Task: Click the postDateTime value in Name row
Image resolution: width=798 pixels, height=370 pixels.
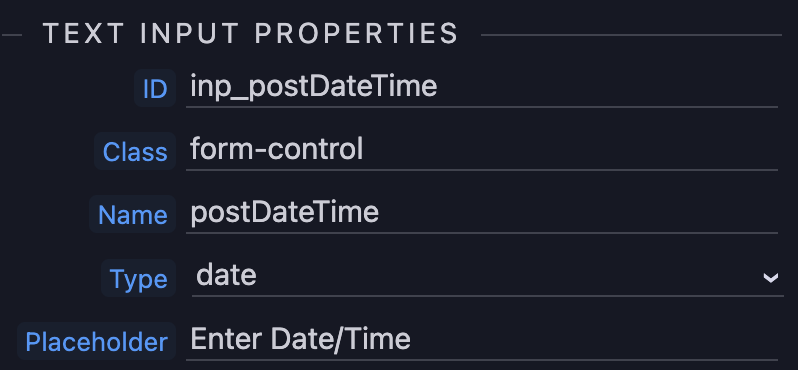Action: (284, 213)
